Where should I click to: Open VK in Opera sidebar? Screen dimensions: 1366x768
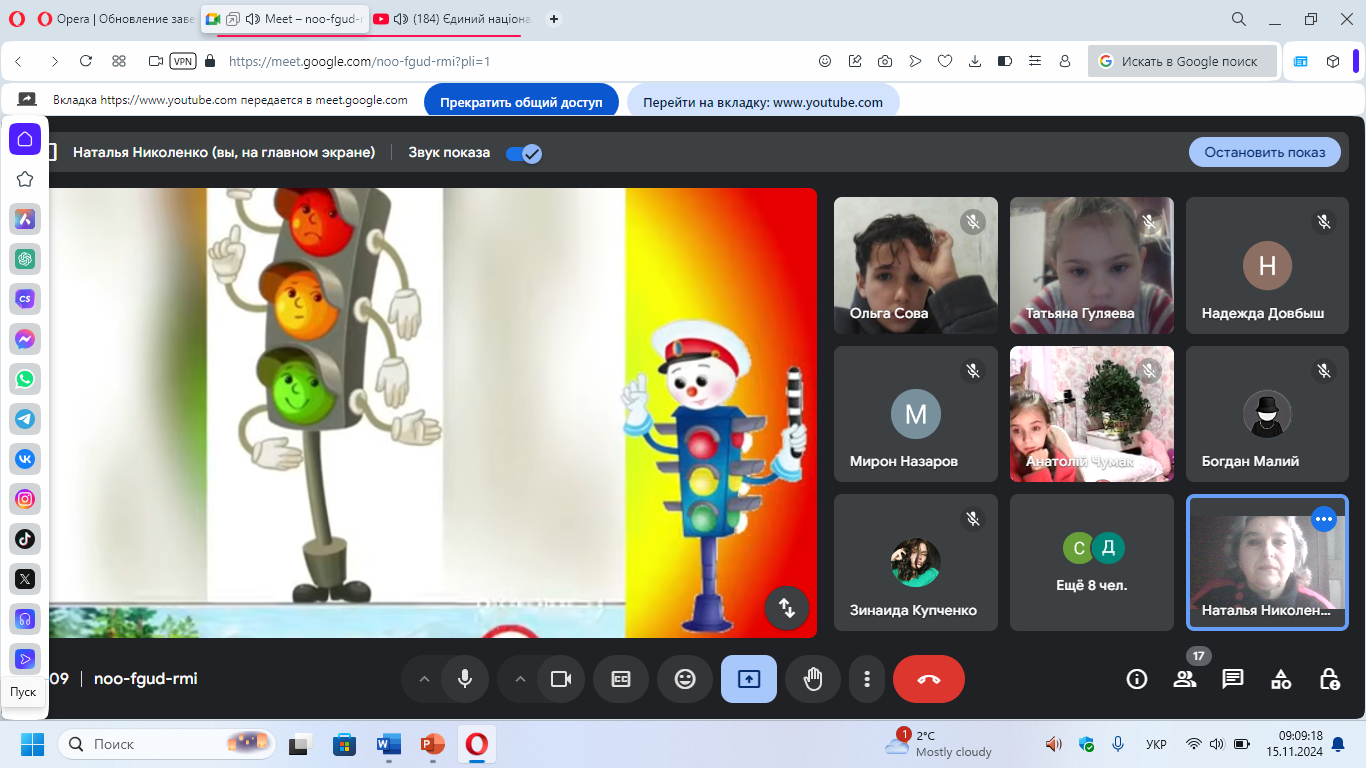tap(25, 459)
